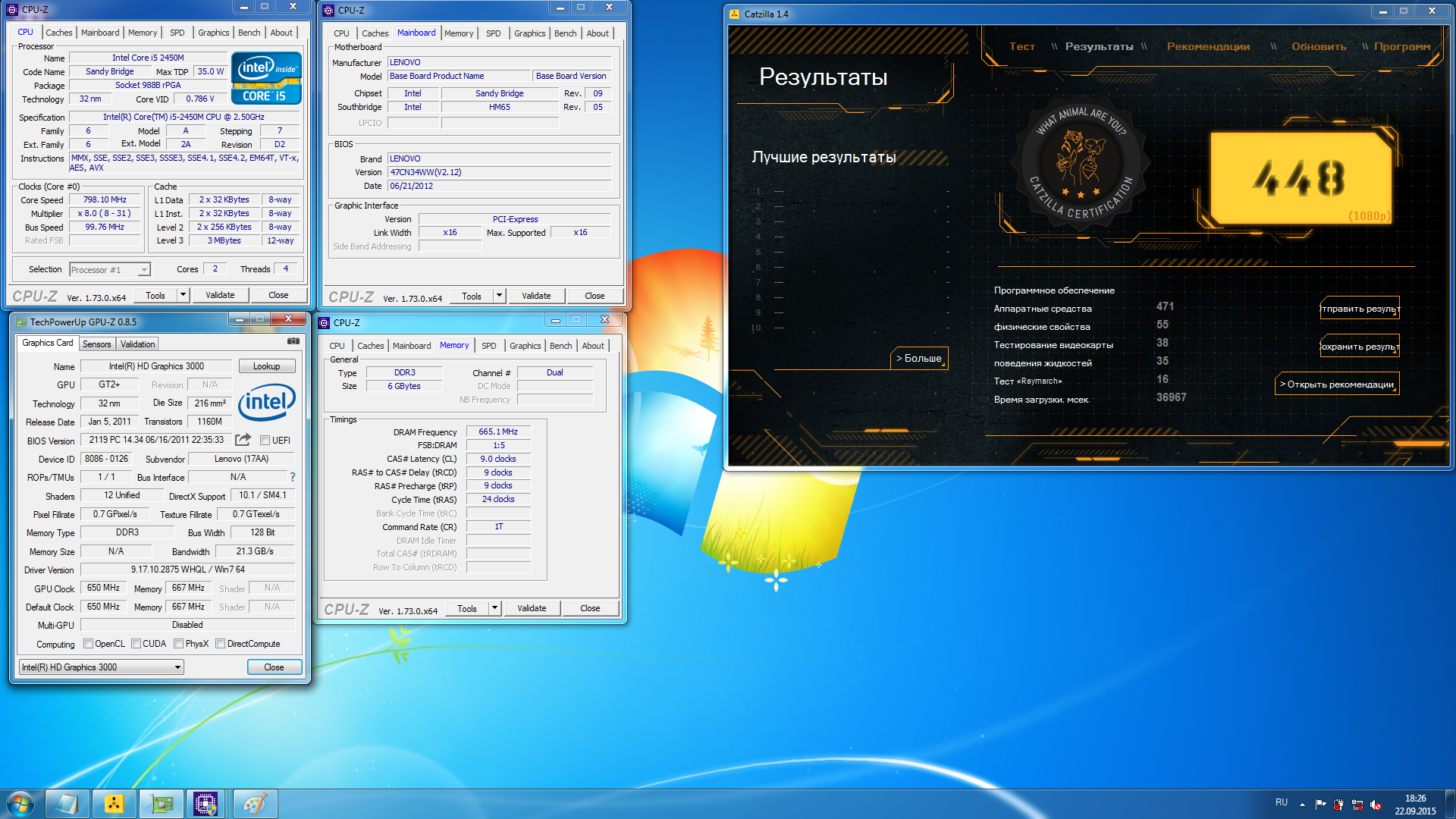This screenshot has width=1456, height=819.
Task: Click the GPU-Z Close button
Action: (x=274, y=667)
